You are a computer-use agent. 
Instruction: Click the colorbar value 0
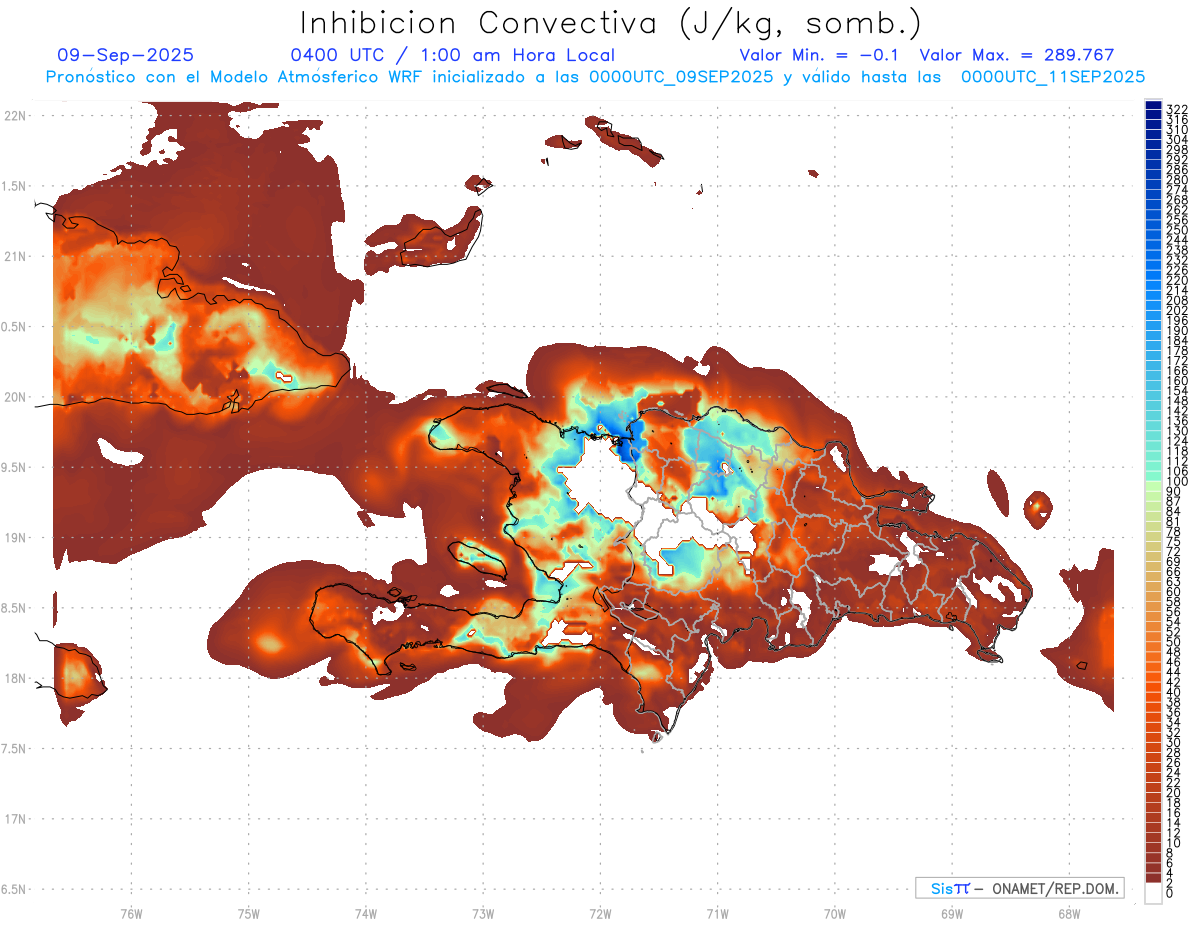pos(1170,894)
